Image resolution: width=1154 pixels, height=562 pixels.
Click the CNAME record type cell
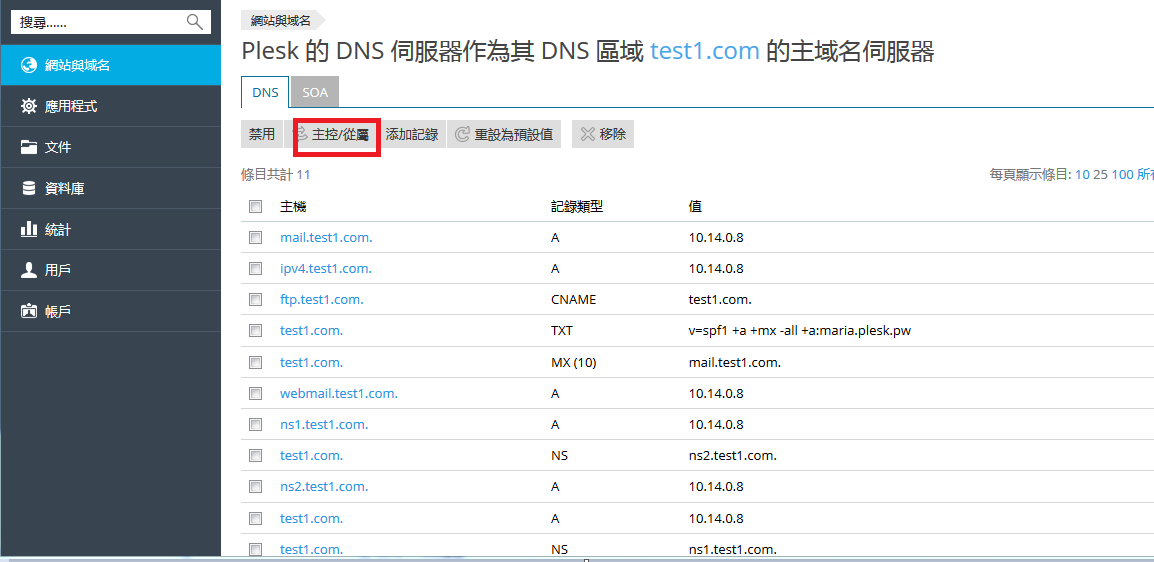tap(573, 299)
